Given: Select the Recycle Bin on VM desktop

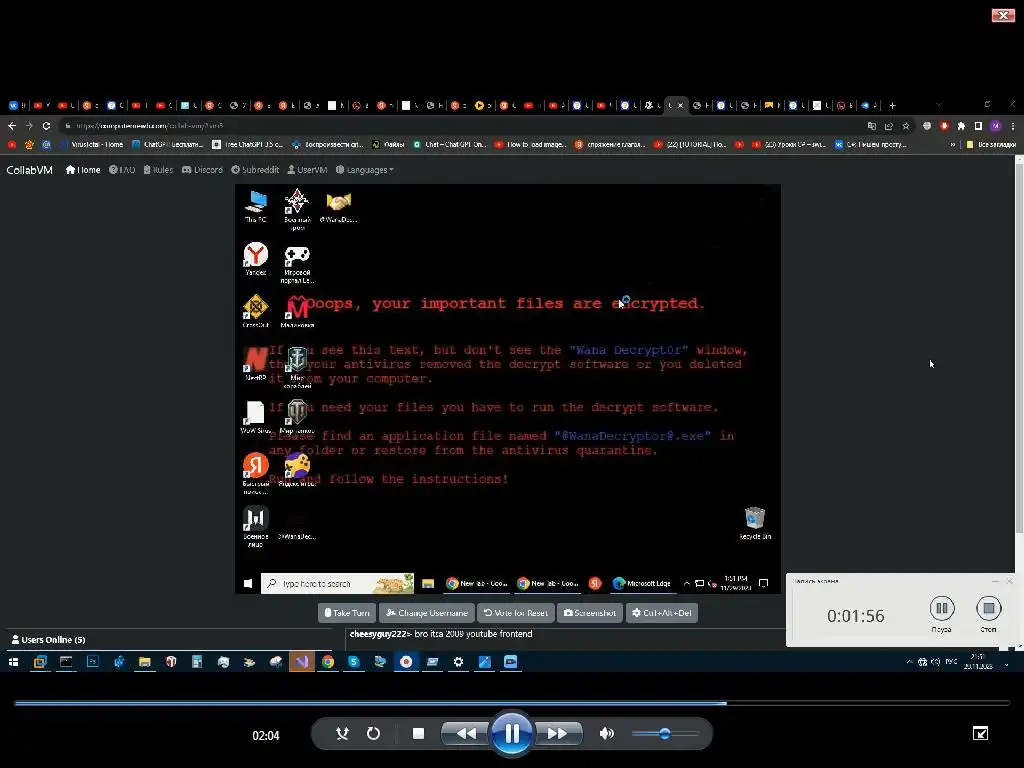Looking at the screenshot, I should pos(755,523).
